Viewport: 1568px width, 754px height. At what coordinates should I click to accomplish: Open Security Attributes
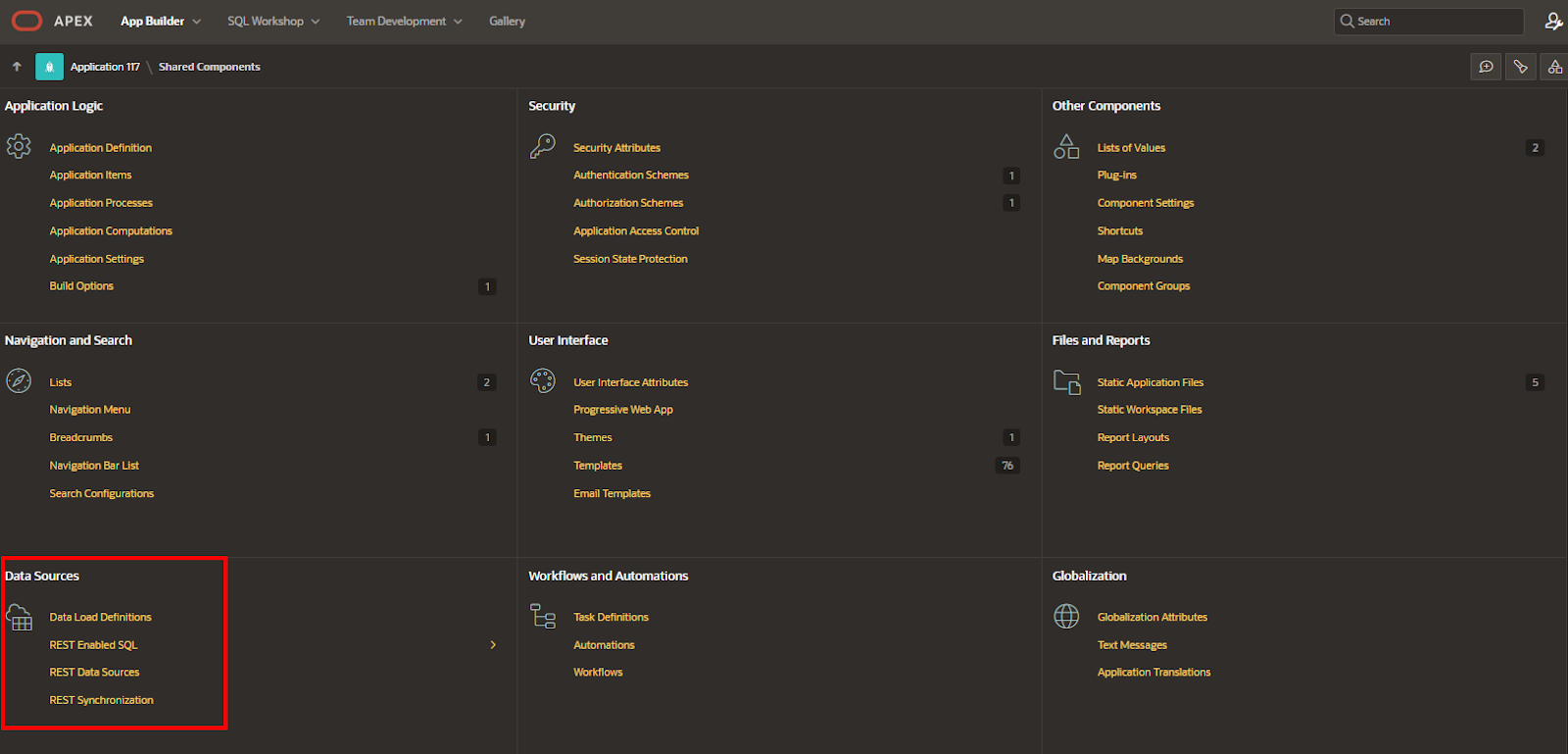tap(616, 148)
